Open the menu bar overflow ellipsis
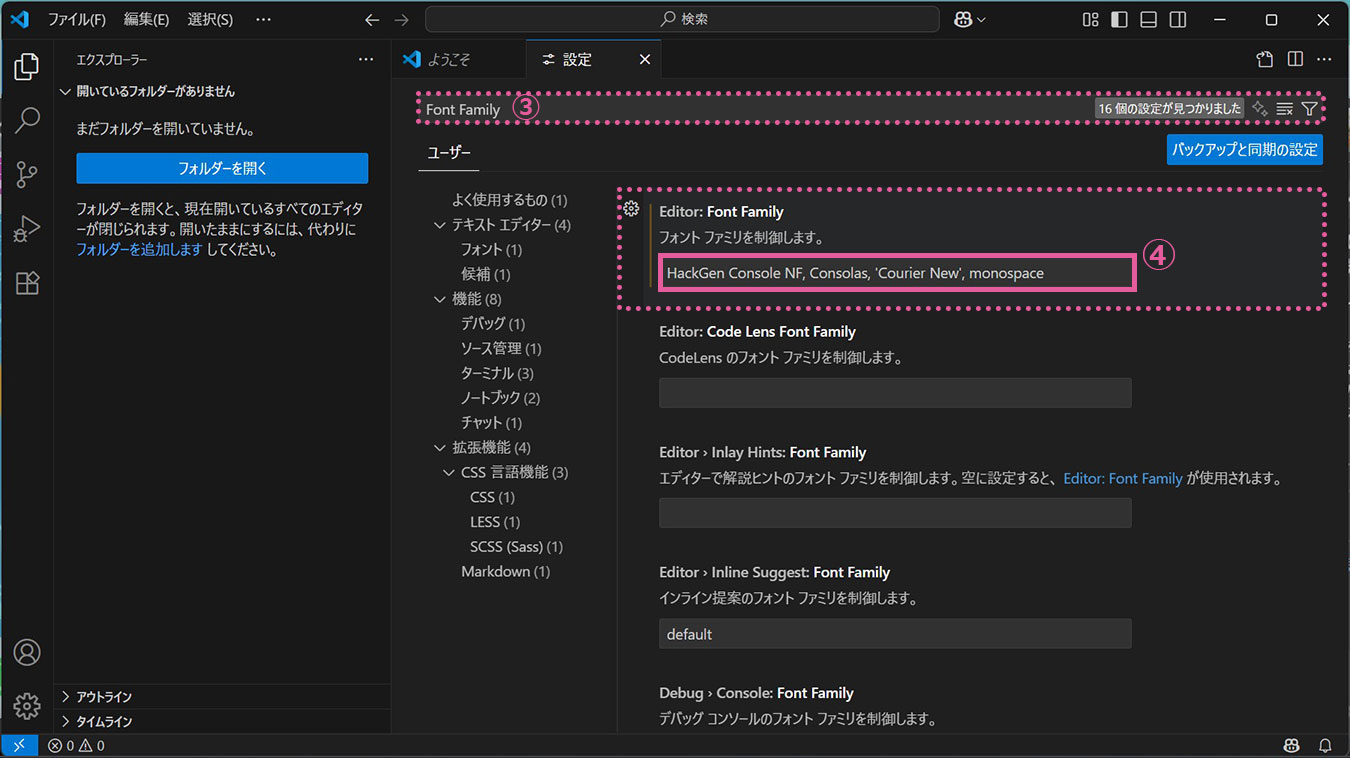Image resolution: width=1350 pixels, height=758 pixels. (x=263, y=20)
